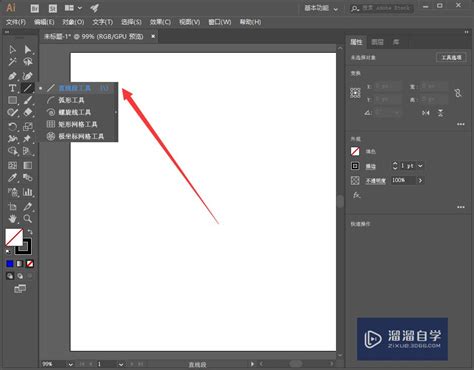Pick the Eyedropper tool

click(x=12, y=177)
